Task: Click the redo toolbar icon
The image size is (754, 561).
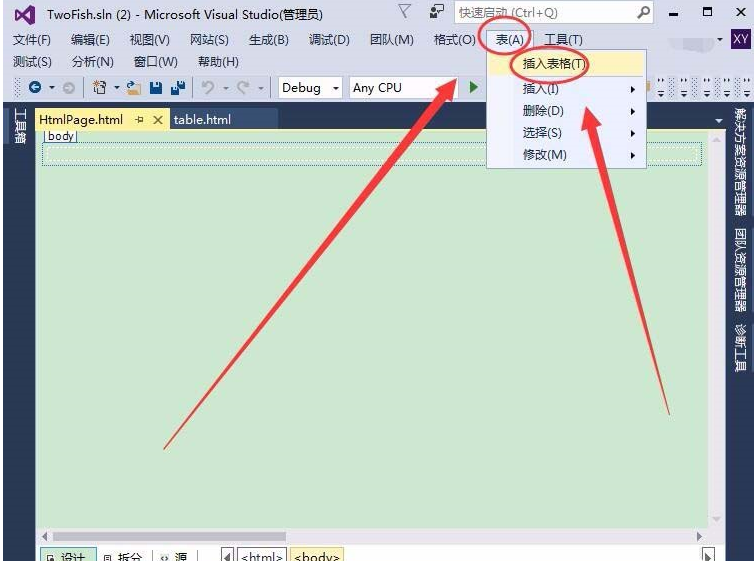Action: point(243,87)
